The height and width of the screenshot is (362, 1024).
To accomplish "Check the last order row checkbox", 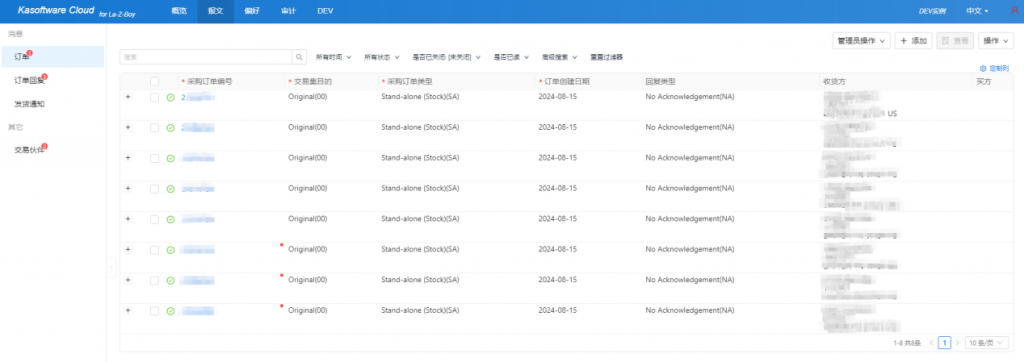I will point(154,311).
